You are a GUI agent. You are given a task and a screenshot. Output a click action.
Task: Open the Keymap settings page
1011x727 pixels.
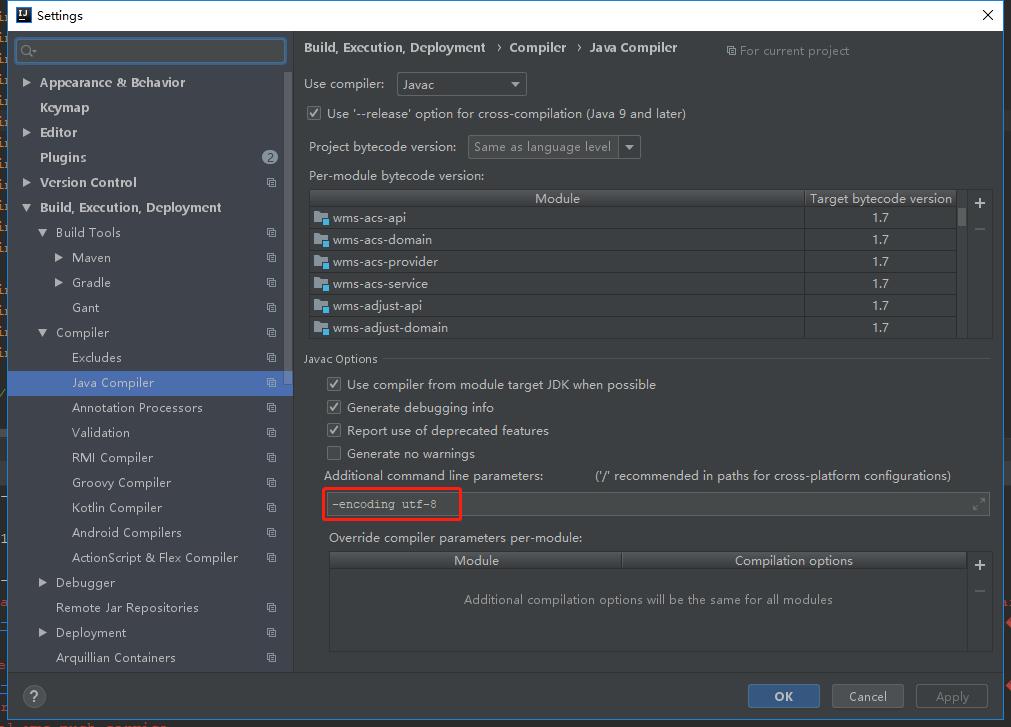click(64, 108)
